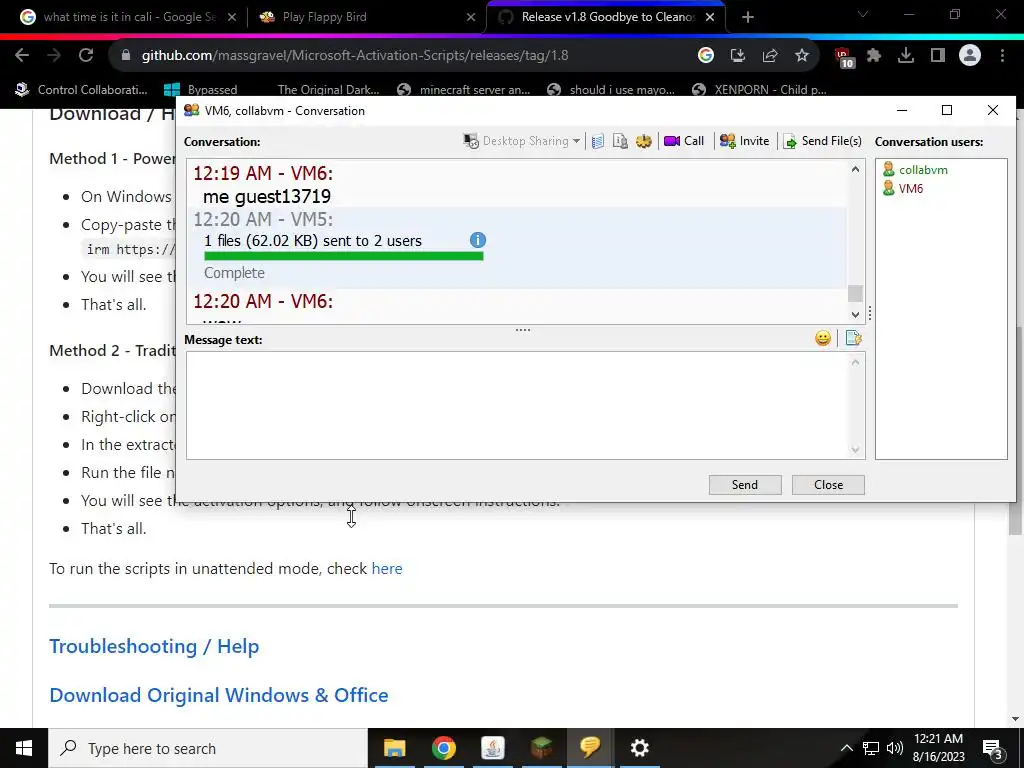Open the user information document icon
Viewport: 1024px width, 768px height.
point(620,141)
